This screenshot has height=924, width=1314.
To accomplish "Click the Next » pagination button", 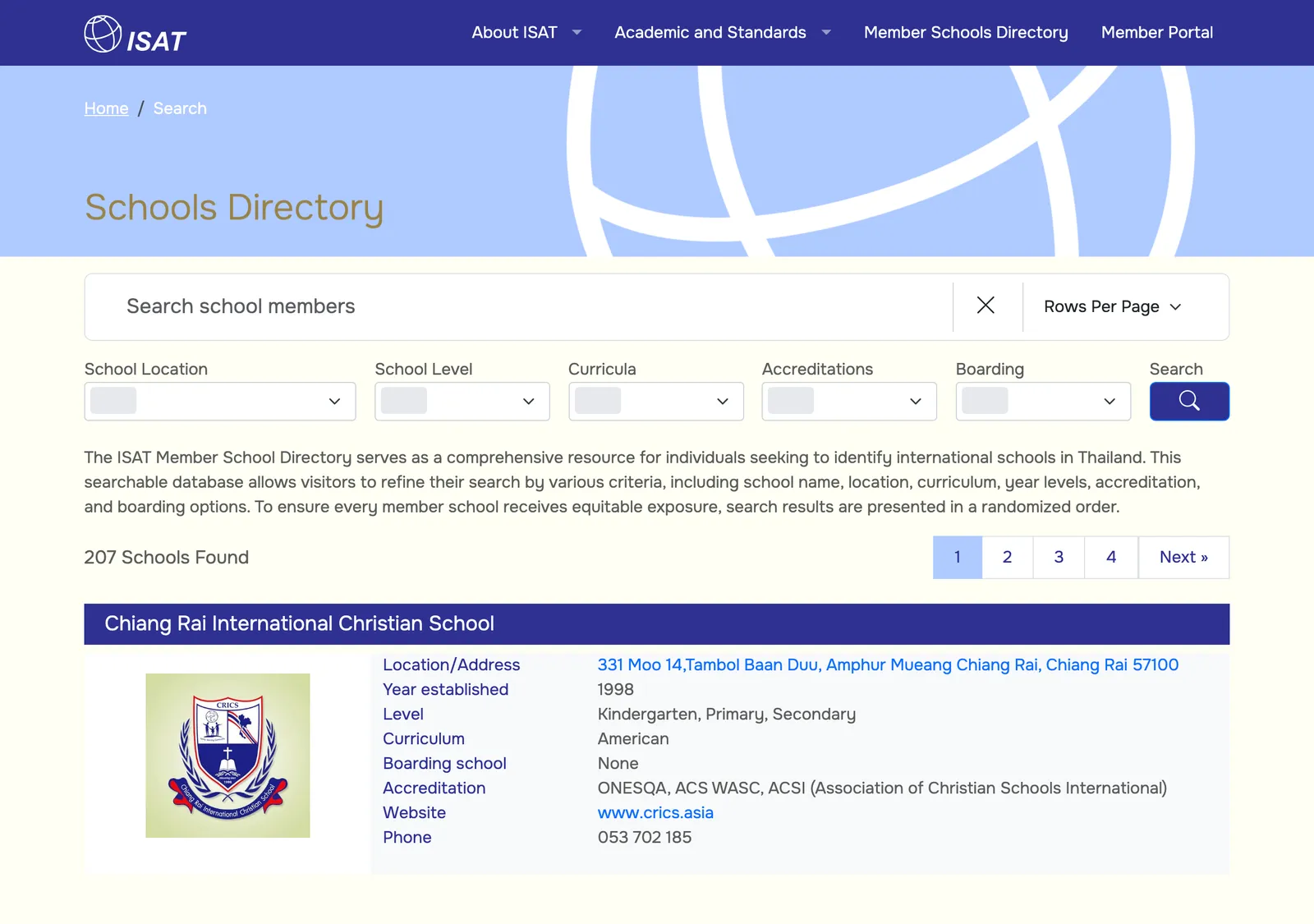I will pos(1183,557).
